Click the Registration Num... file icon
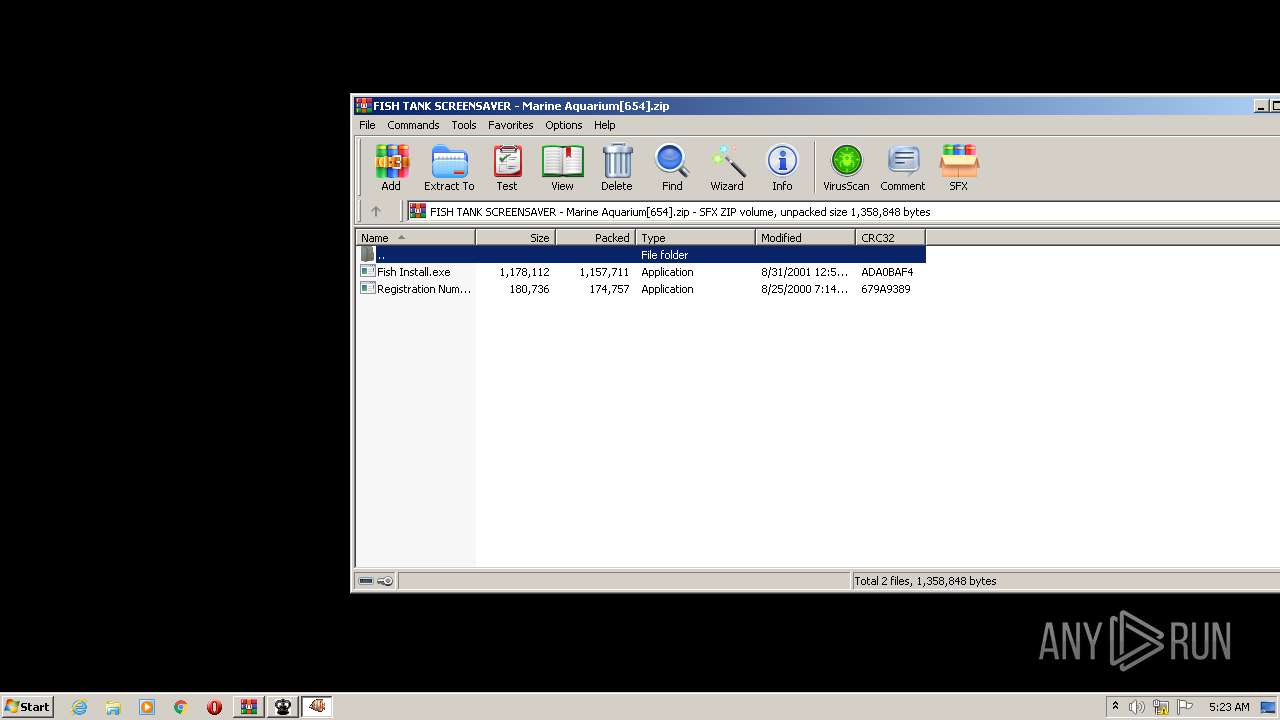 368,289
